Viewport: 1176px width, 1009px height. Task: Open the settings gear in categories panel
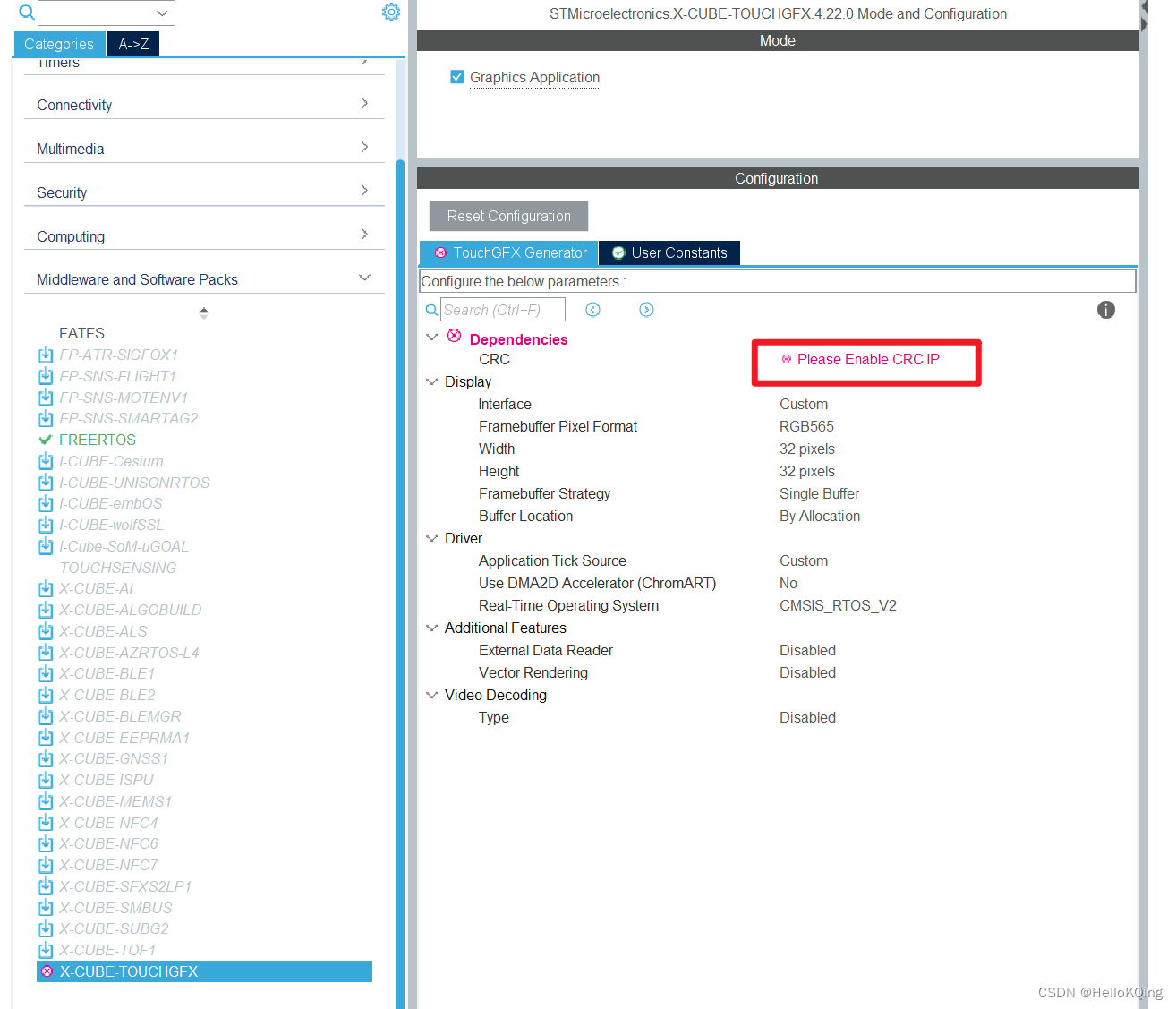pyautogui.click(x=391, y=12)
